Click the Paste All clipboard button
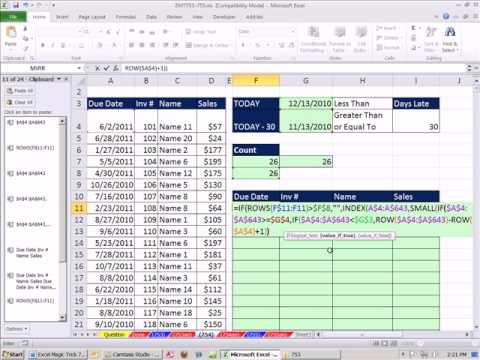The image size is (480, 360). click(x=20, y=91)
